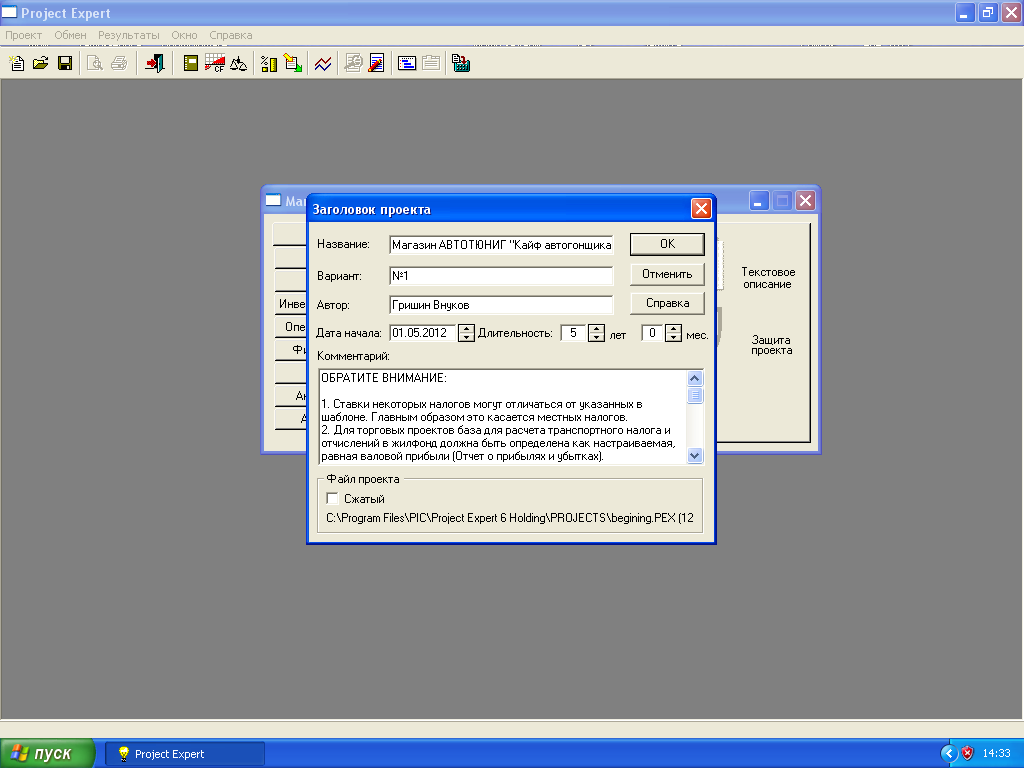
Task: Click the comment scrollbar thumb
Action: [695, 395]
